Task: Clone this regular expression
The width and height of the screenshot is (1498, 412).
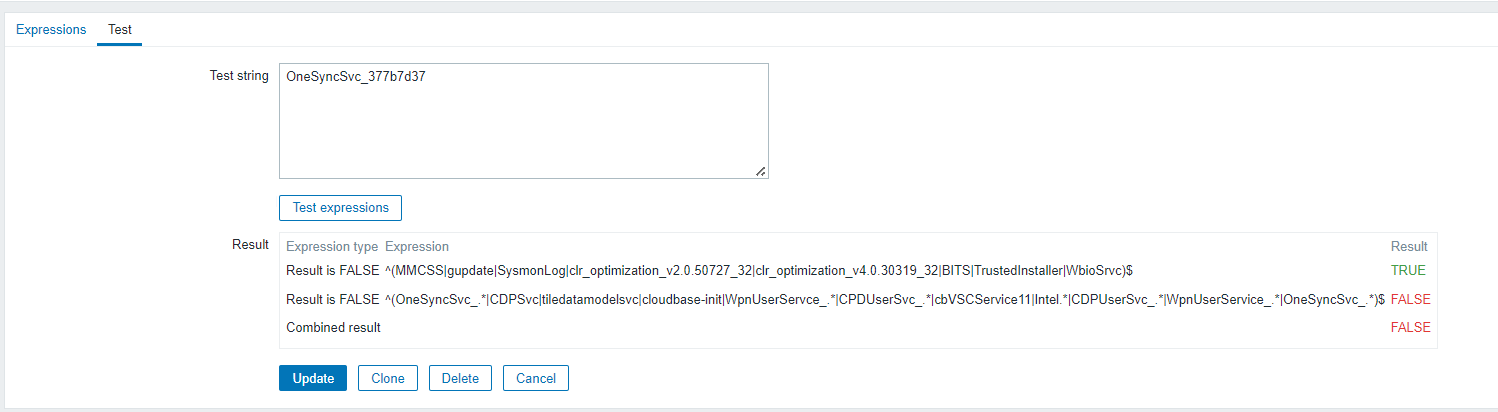Action: [x=388, y=378]
